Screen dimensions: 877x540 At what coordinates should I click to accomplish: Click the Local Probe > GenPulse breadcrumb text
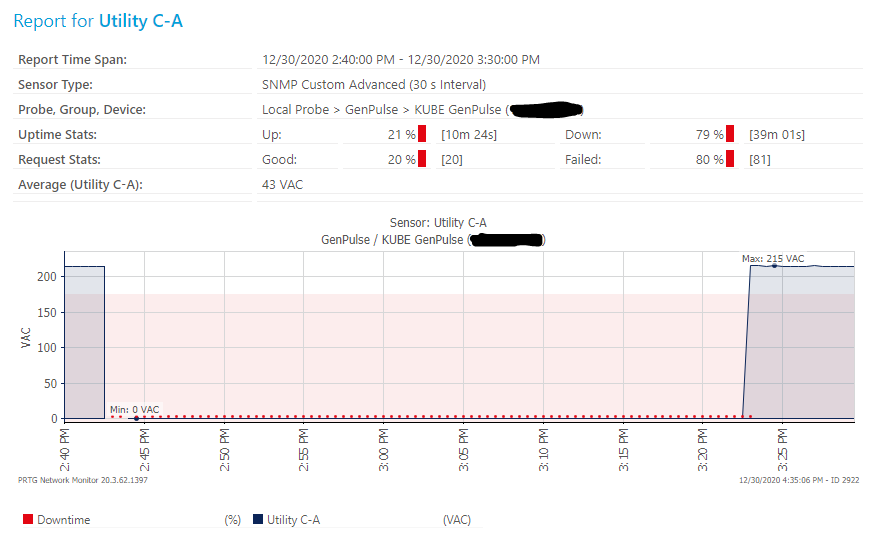pos(325,110)
